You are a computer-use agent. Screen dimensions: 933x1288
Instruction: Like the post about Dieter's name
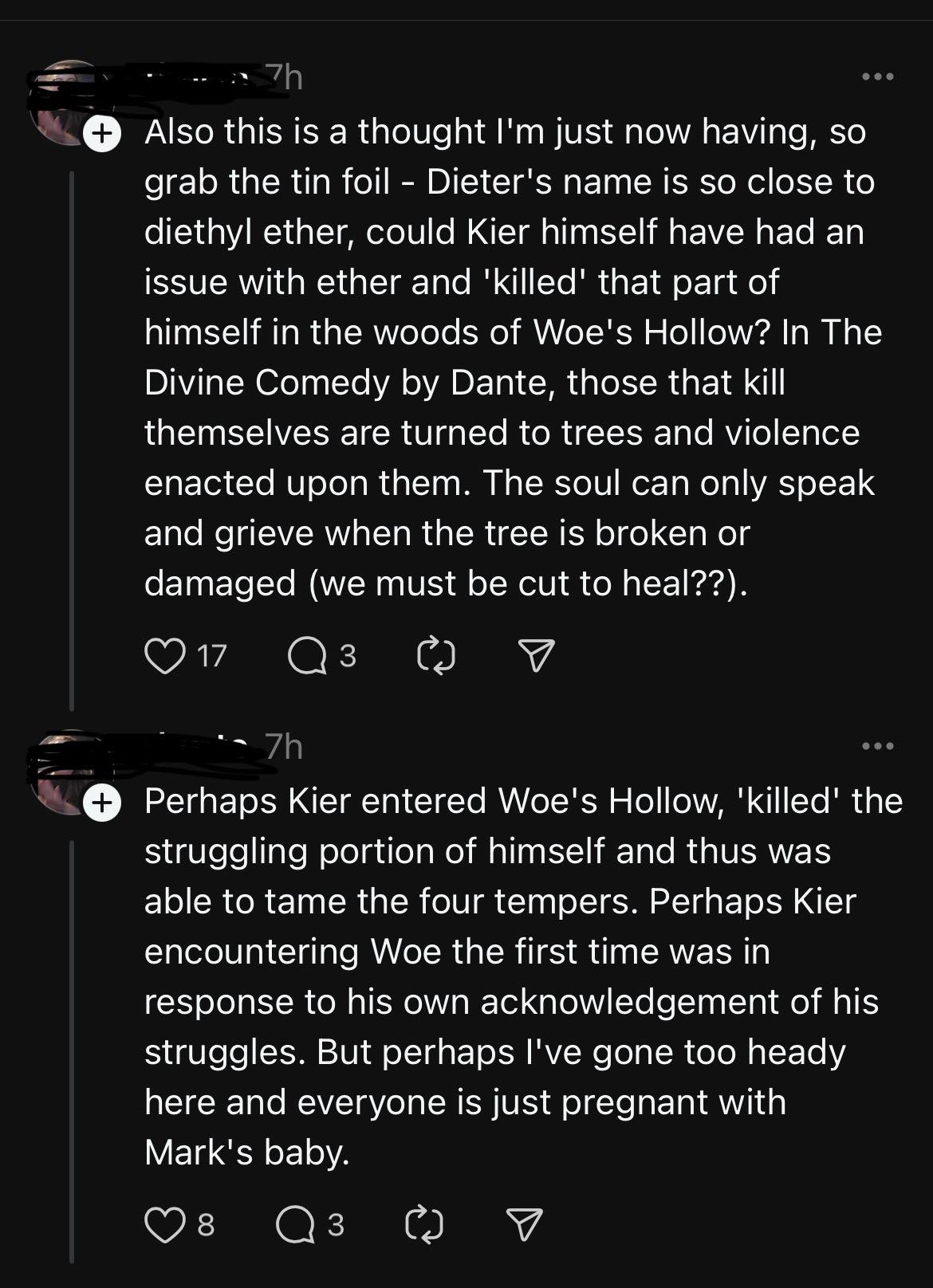pos(164,656)
